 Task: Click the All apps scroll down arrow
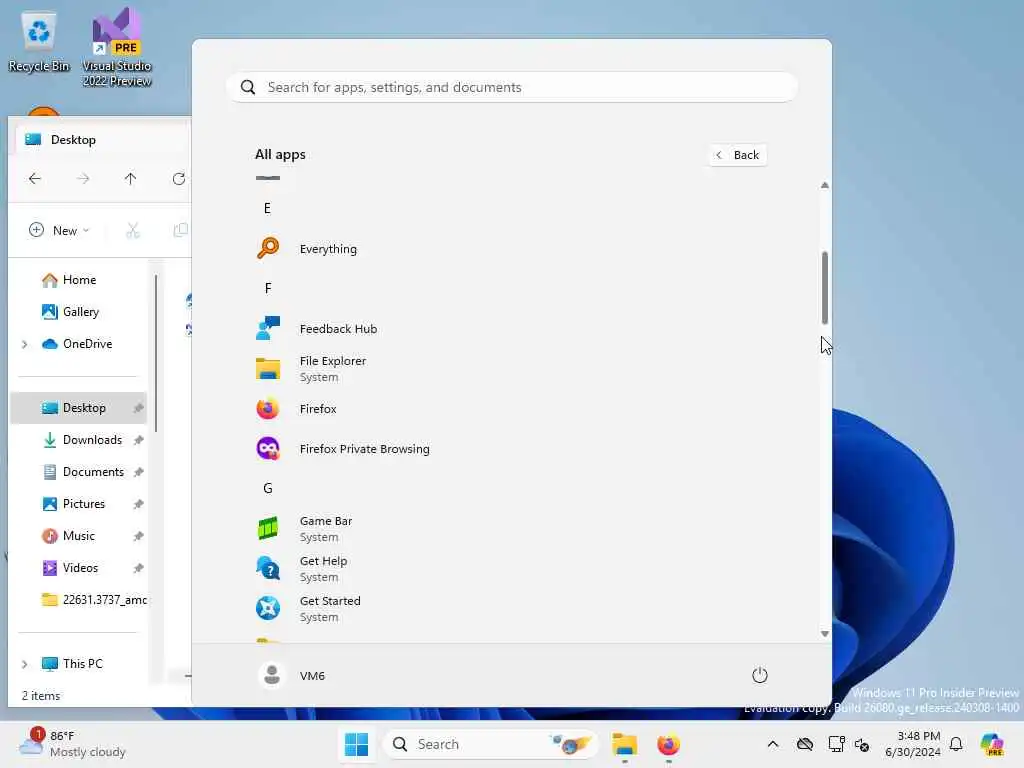(x=825, y=633)
